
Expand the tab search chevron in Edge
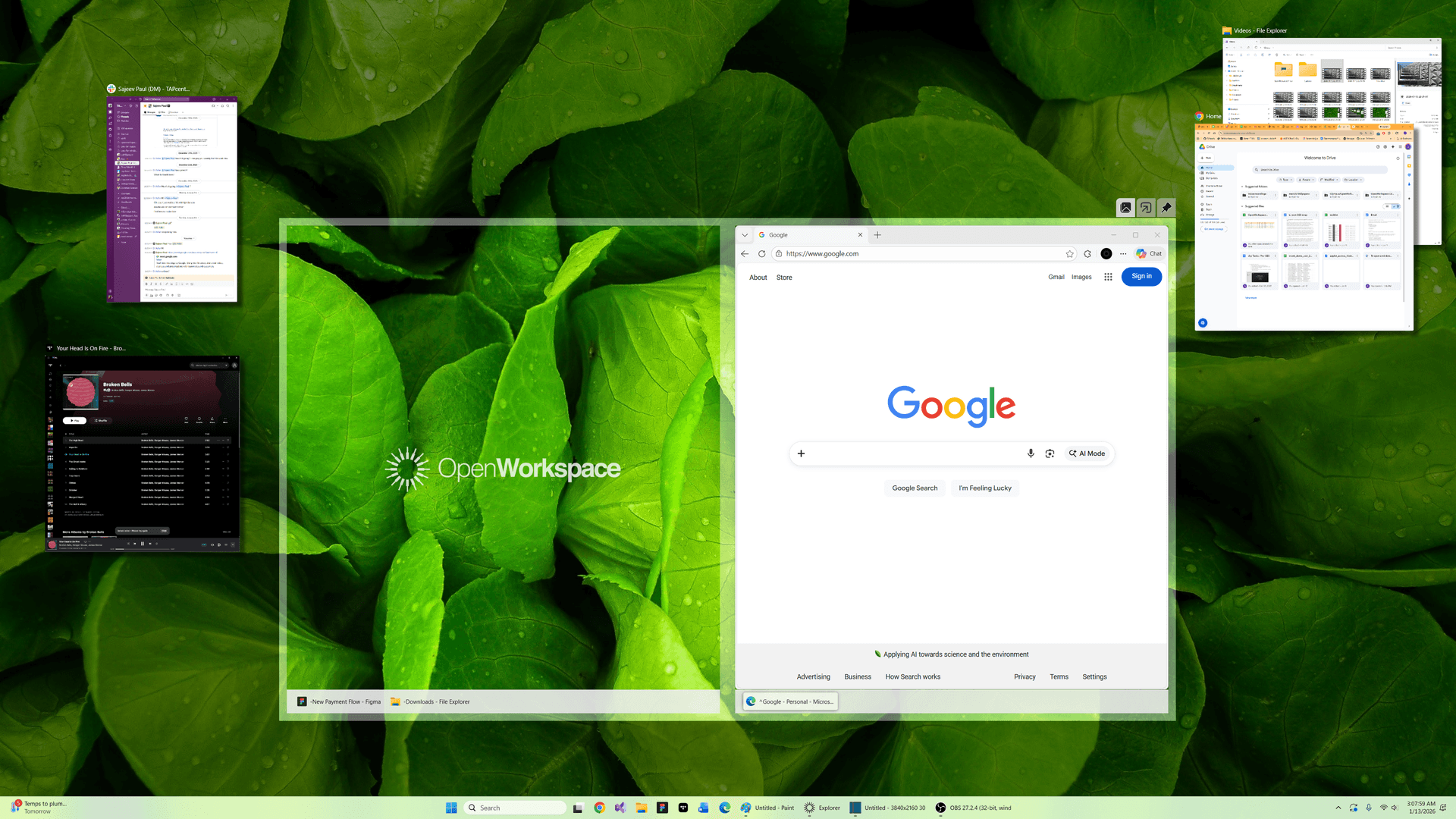745,235
